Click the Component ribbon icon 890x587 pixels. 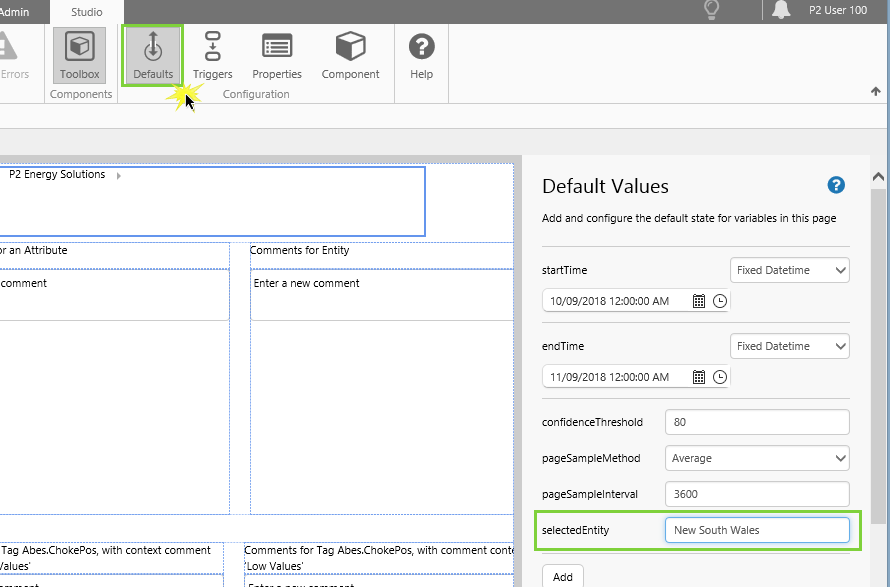pyautogui.click(x=350, y=56)
